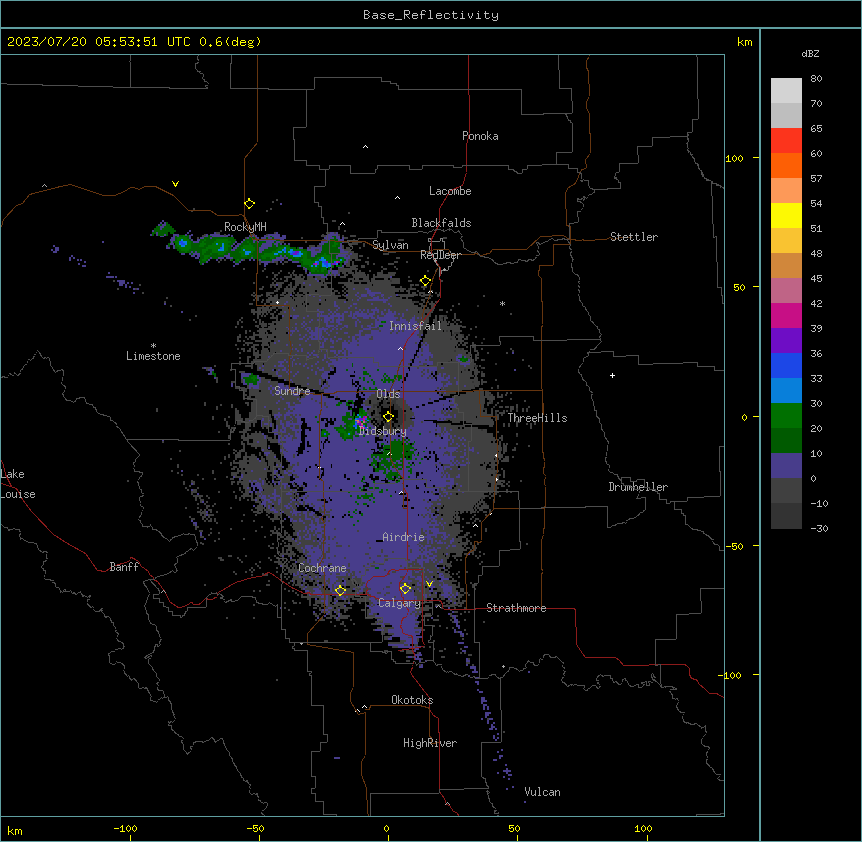
Task: Click the Base_Reflectivity title
Action: point(431,15)
